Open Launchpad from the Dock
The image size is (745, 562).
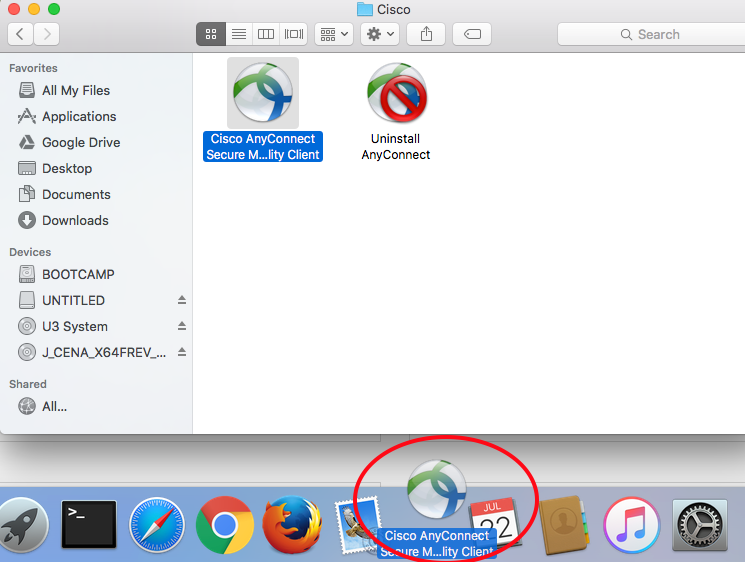coord(21,525)
